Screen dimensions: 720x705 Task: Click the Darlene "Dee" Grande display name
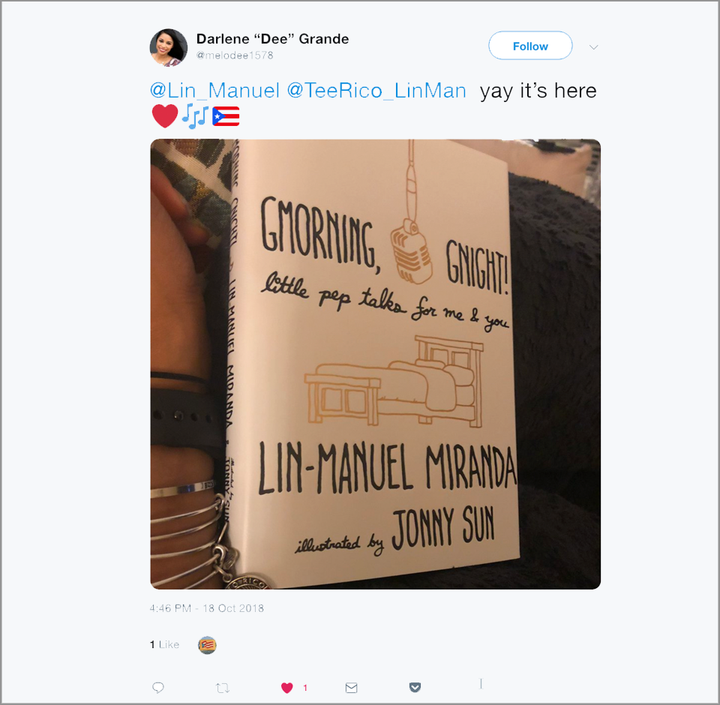click(272, 39)
